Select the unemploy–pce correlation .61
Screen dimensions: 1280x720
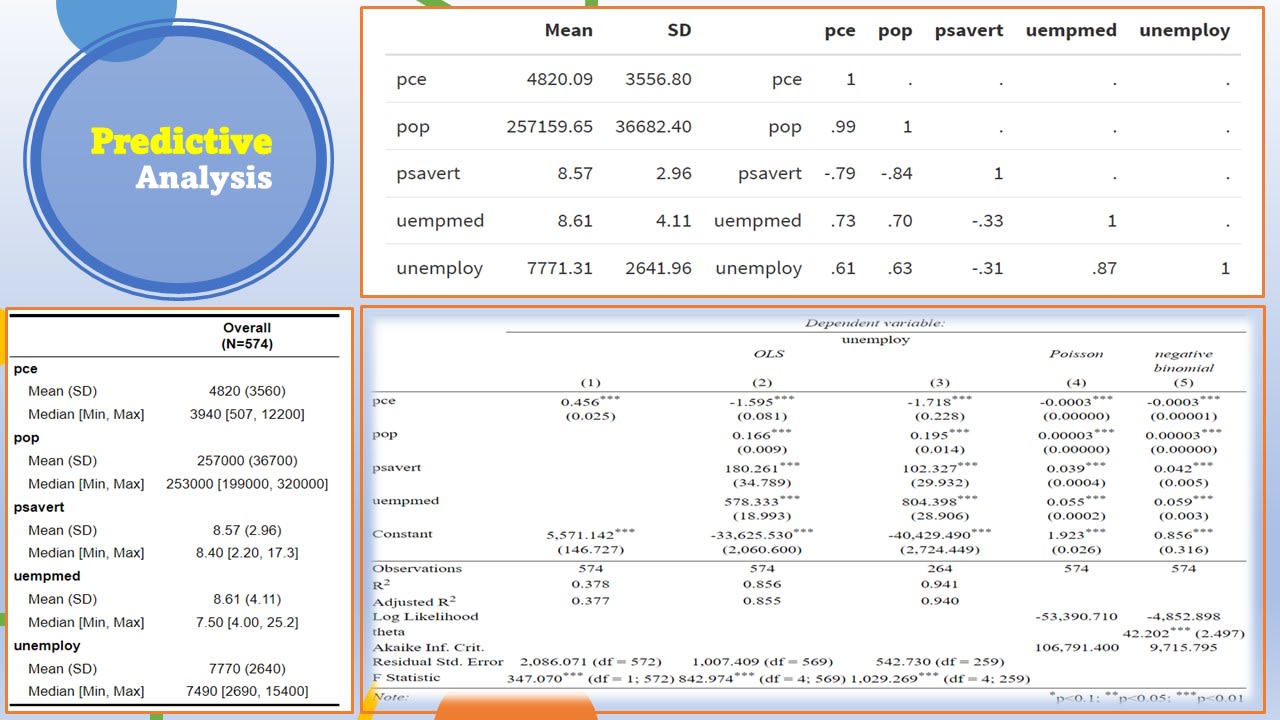click(x=843, y=268)
